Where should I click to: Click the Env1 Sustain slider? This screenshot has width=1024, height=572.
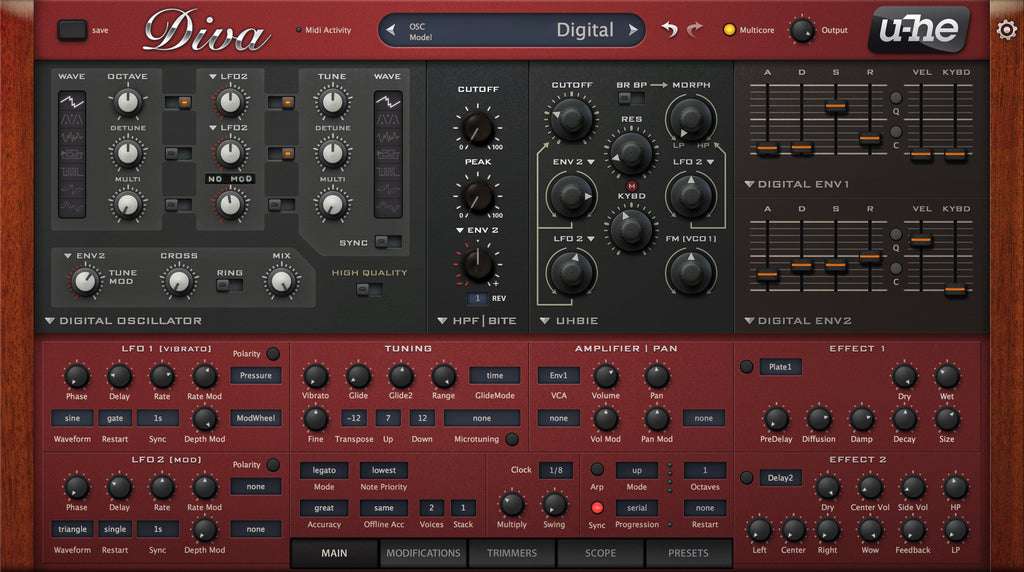[835, 105]
